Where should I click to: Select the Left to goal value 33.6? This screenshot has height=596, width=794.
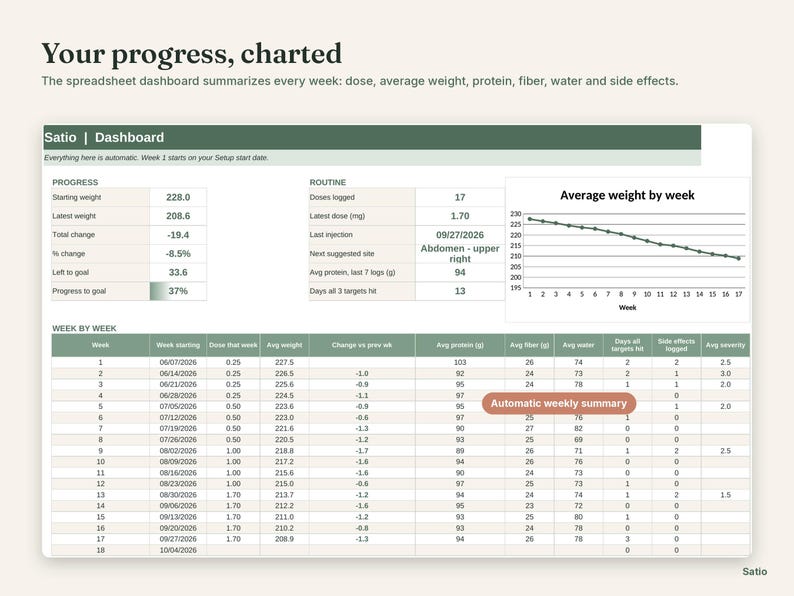[178, 272]
